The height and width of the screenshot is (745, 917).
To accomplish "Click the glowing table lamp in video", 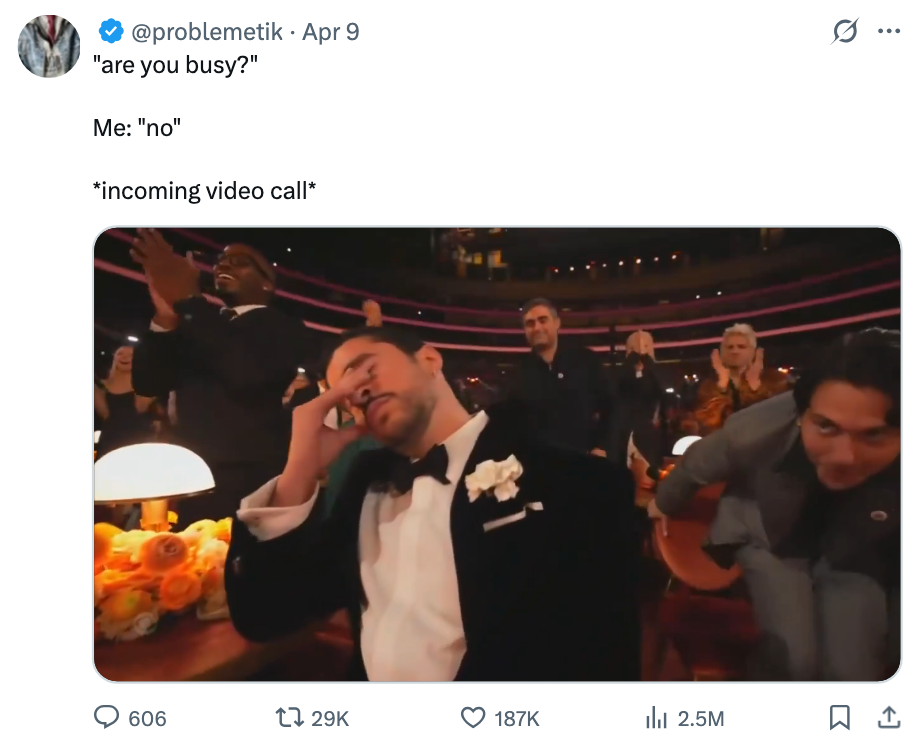I will click(153, 475).
